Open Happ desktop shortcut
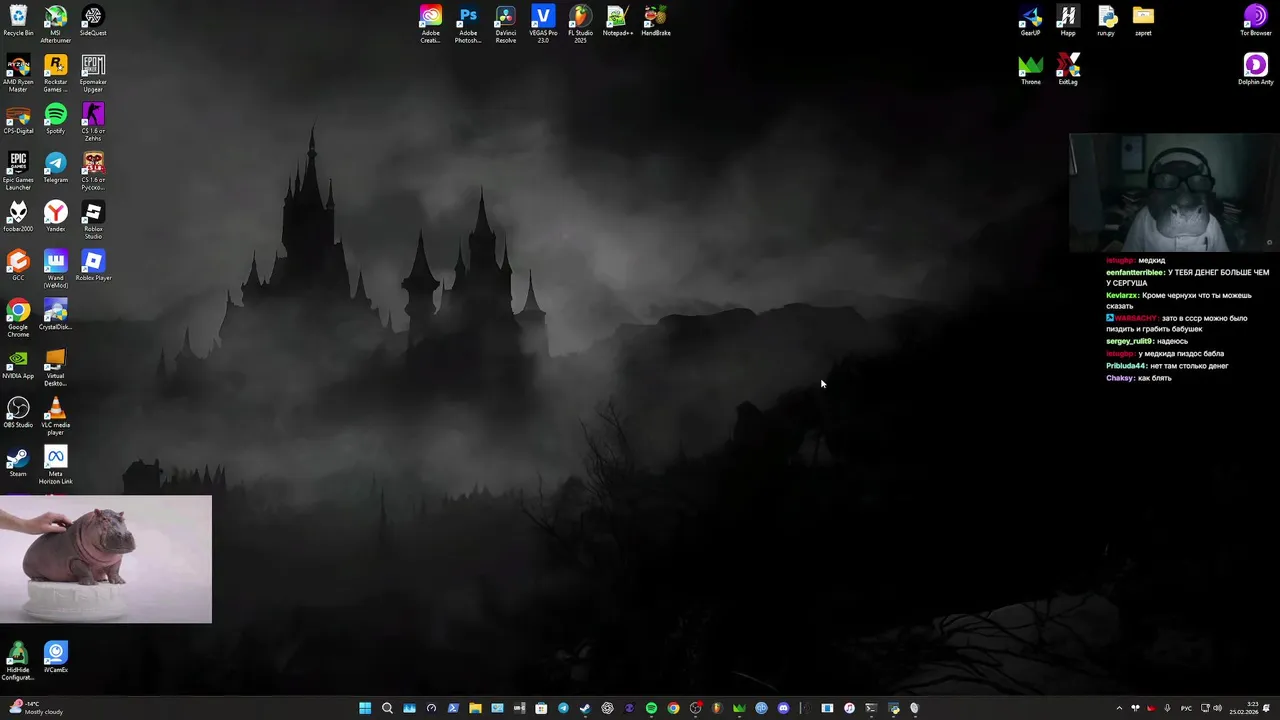Screen dimensions: 1280x720 (1068, 21)
